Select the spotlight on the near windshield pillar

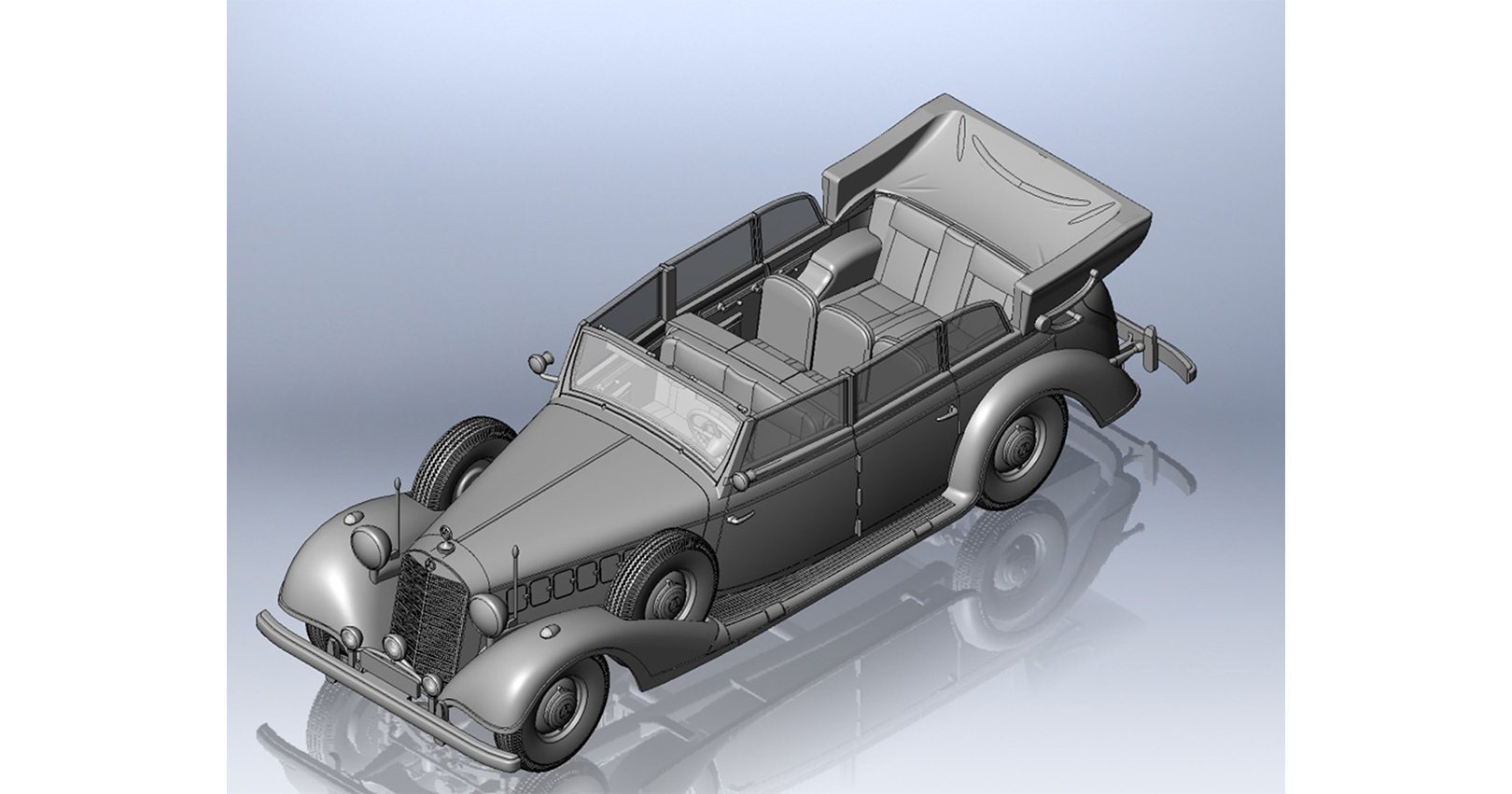pos(742,481)
